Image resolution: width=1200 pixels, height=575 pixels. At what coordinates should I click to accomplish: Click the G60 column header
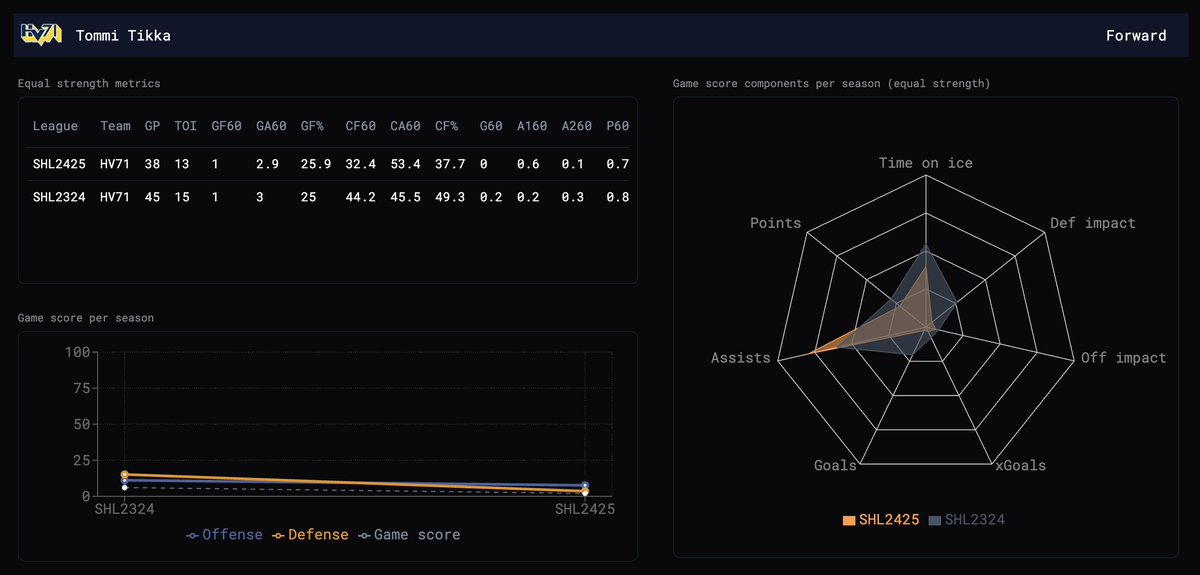(x=491, y=126)
